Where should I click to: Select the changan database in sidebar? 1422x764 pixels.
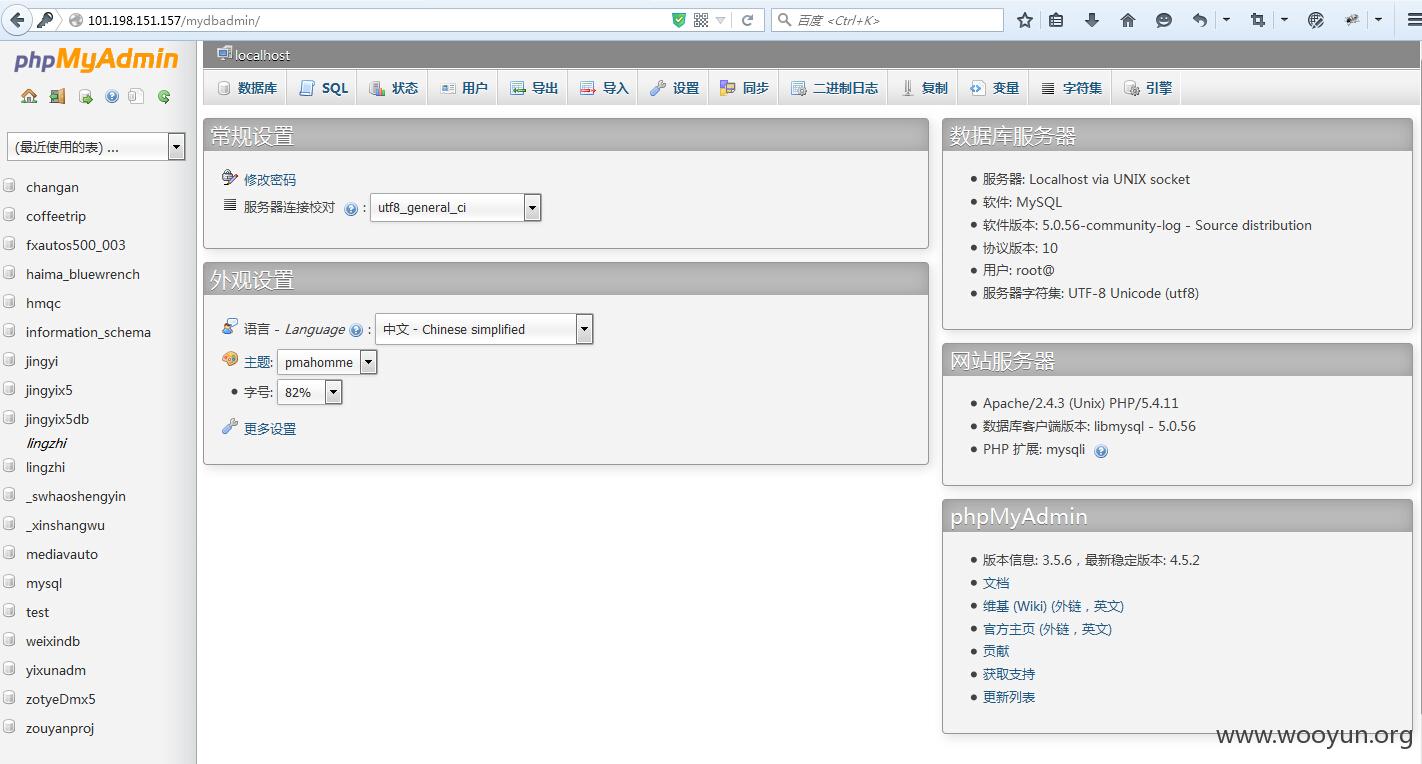tap(52, 187)
